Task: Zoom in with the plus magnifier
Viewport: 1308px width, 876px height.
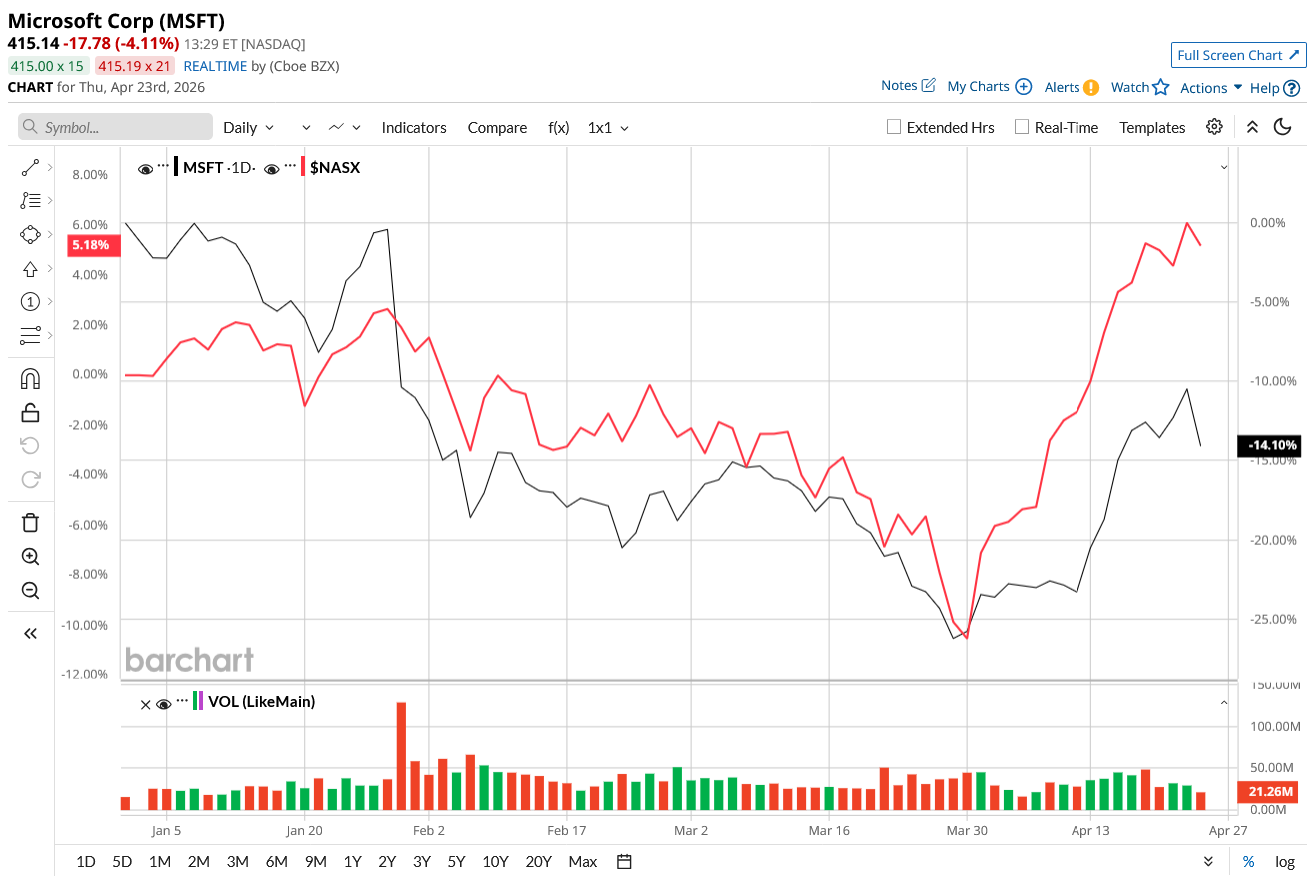Action: click(30, 557)
